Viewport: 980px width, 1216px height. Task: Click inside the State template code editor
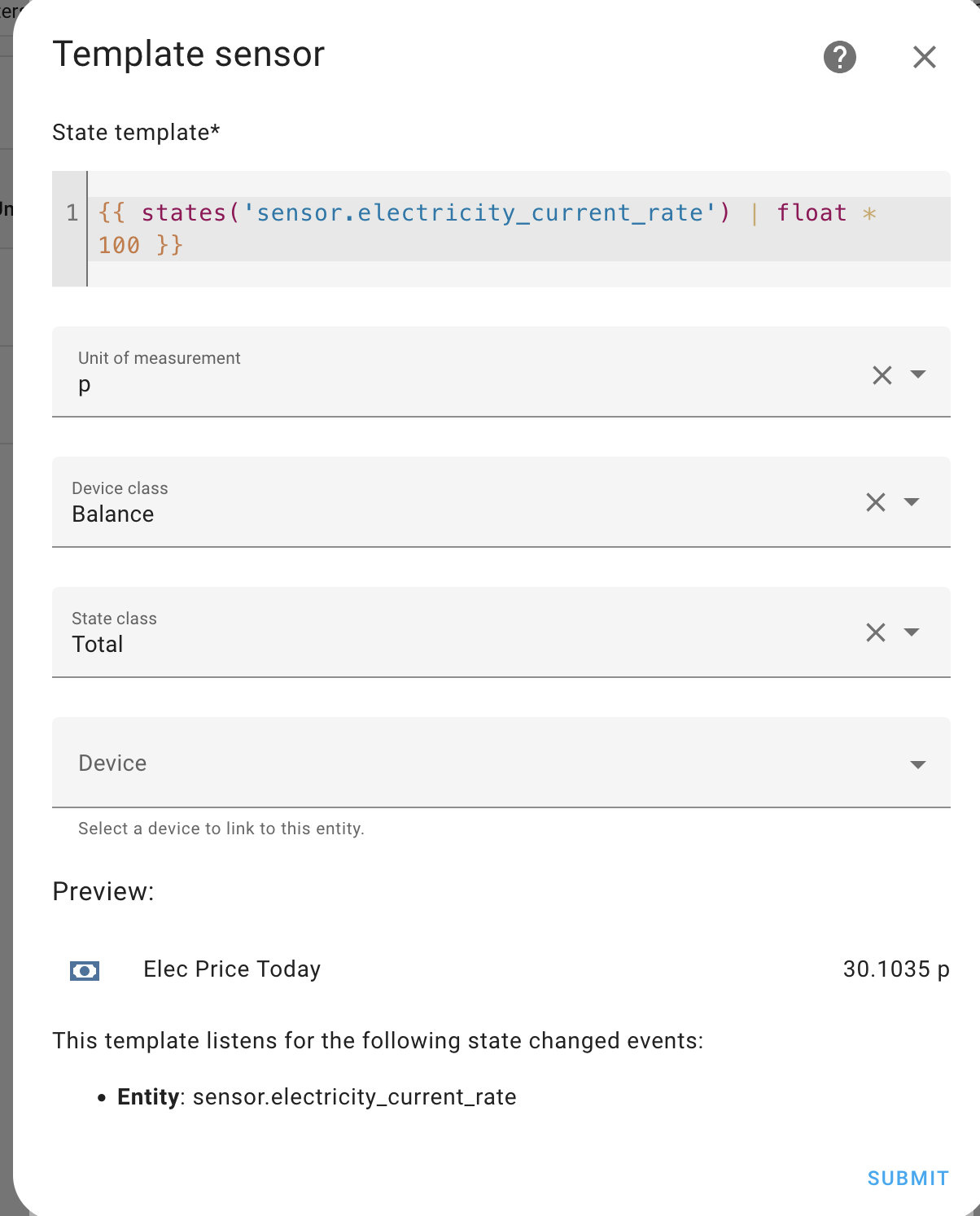488,230
